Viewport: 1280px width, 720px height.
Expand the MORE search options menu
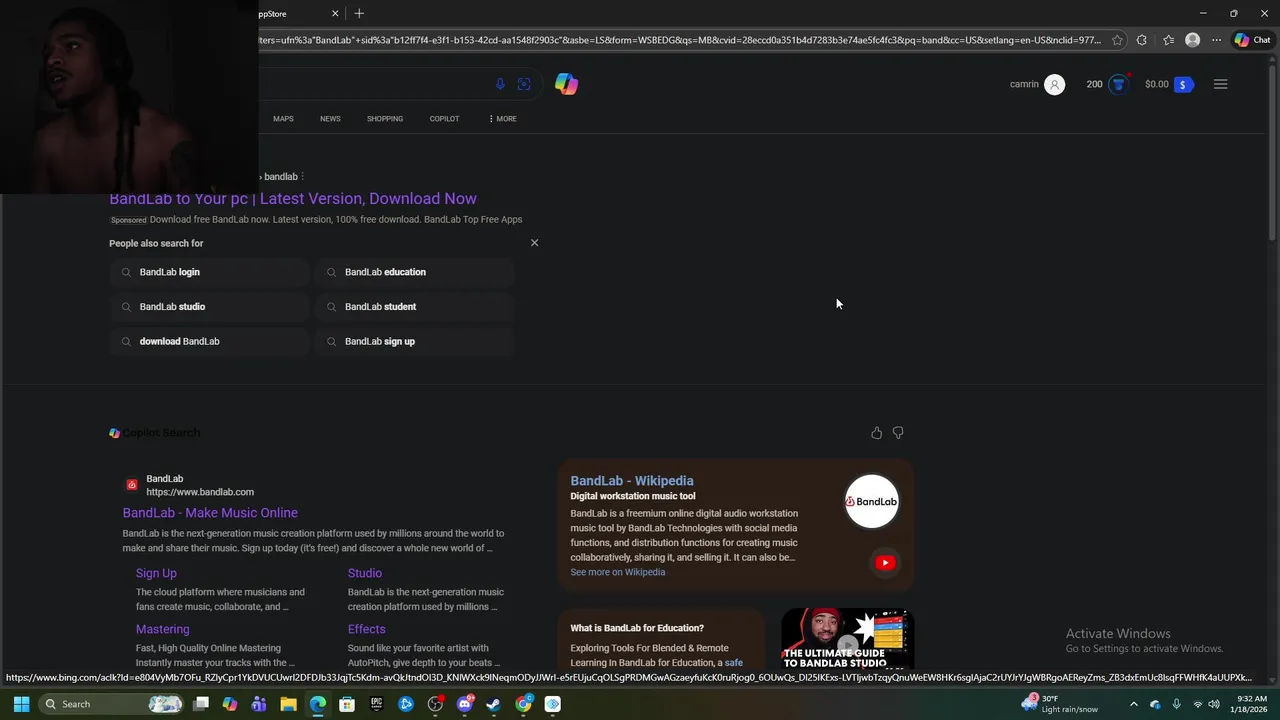(503, 119)
